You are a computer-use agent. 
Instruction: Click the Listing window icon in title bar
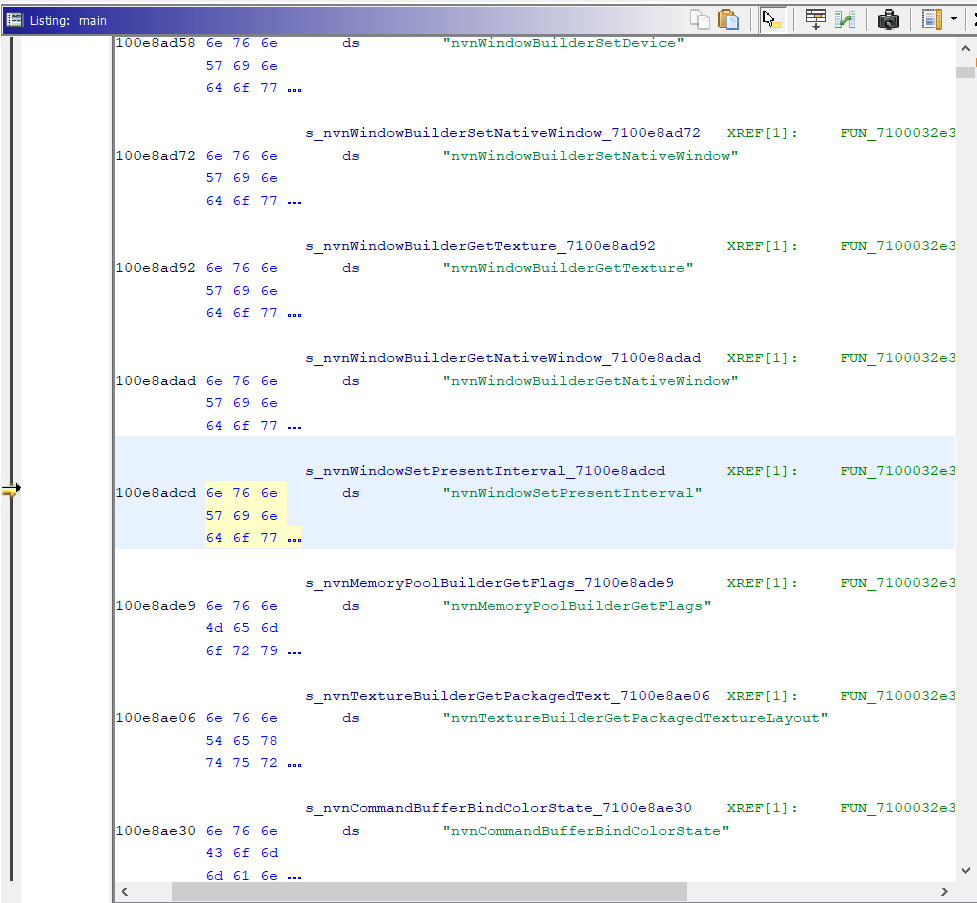[x=14, y=20]
